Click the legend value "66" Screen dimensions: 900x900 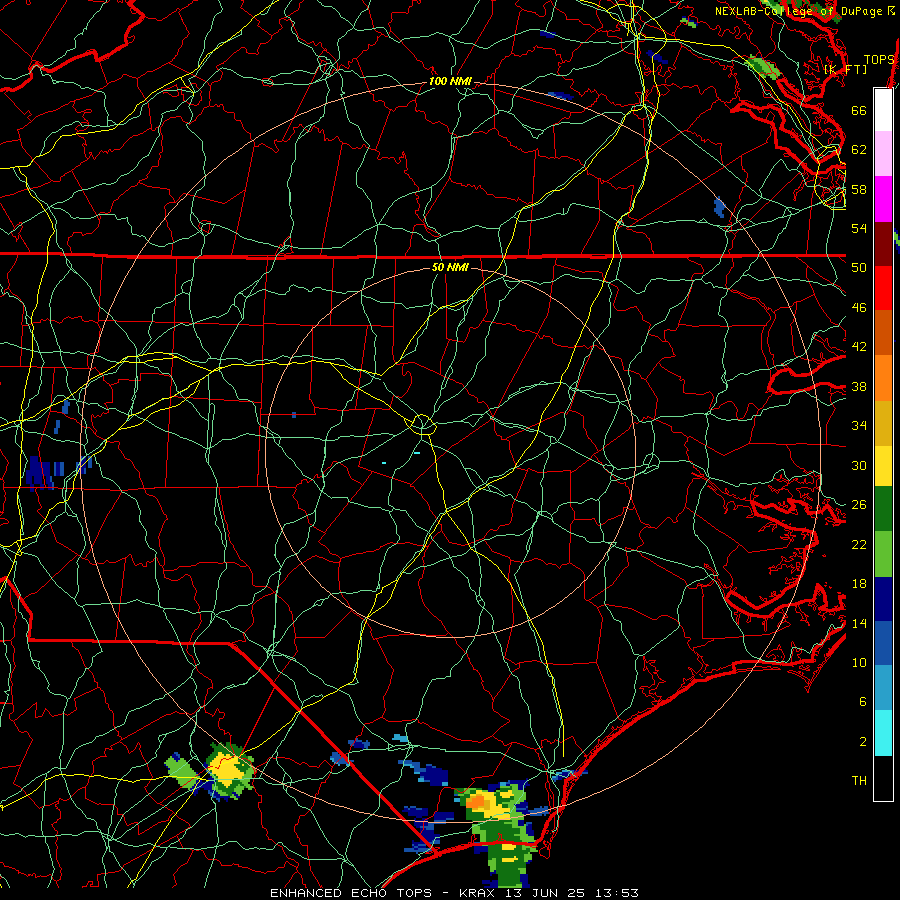click(859, 110)
